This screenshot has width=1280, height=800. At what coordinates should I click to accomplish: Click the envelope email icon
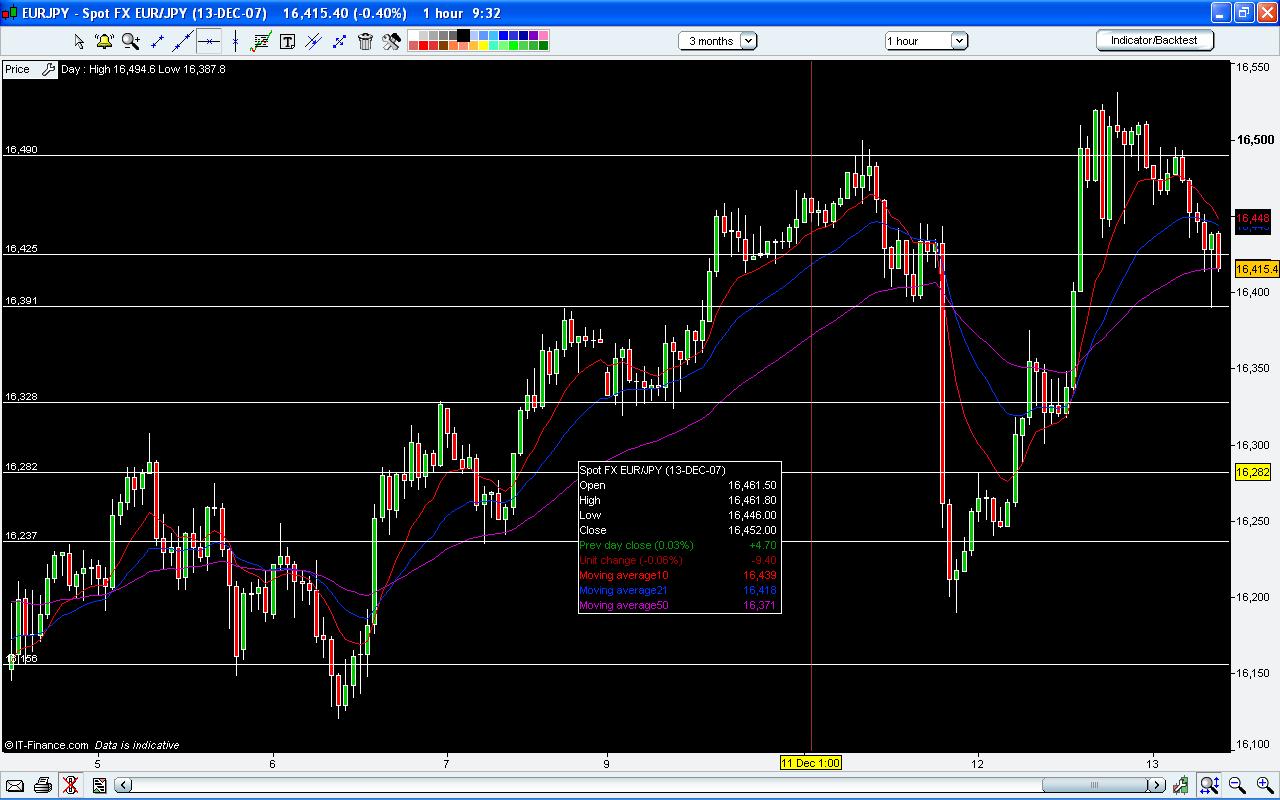click(15, 785)
